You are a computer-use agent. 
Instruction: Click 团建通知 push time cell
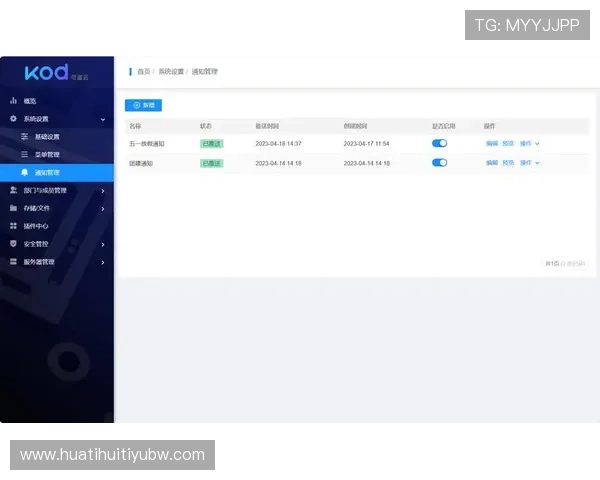click(278, 163)
